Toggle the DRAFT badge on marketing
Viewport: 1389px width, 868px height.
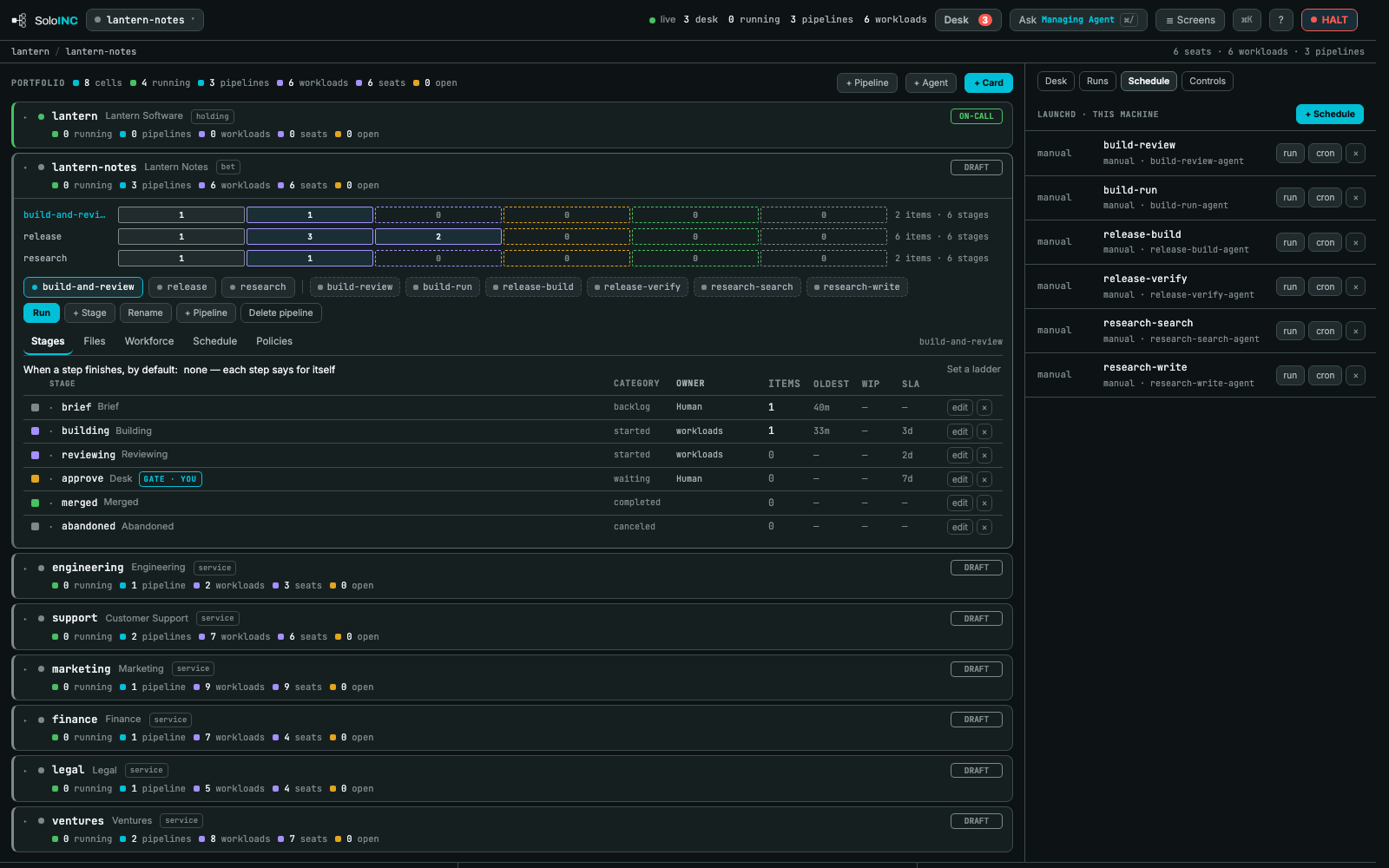click(x=976, y=669)
